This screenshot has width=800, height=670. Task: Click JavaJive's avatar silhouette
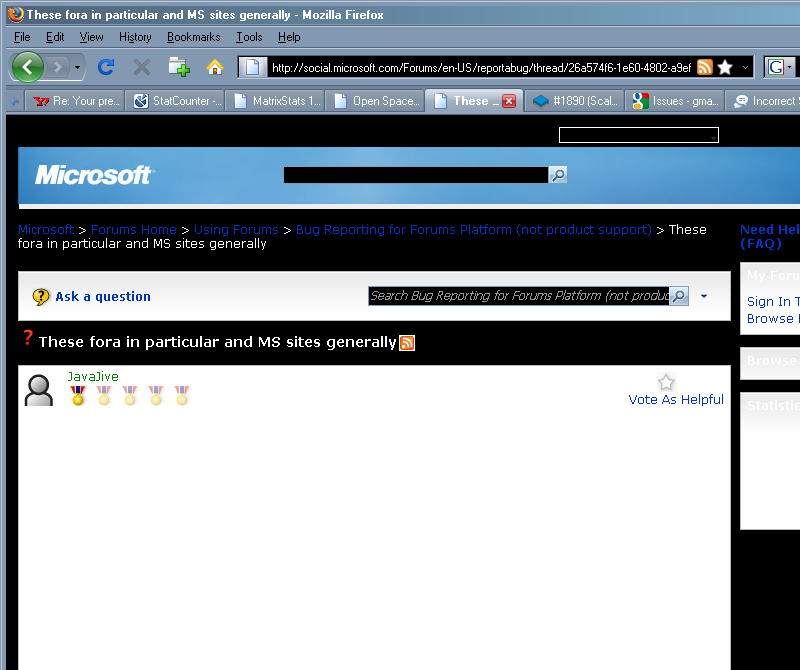(38, 389)
